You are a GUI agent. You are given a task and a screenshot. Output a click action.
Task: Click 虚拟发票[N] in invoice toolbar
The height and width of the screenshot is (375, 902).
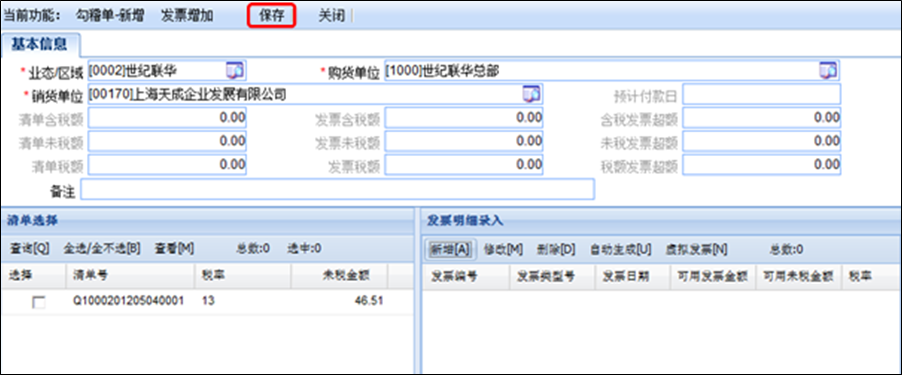697,249
